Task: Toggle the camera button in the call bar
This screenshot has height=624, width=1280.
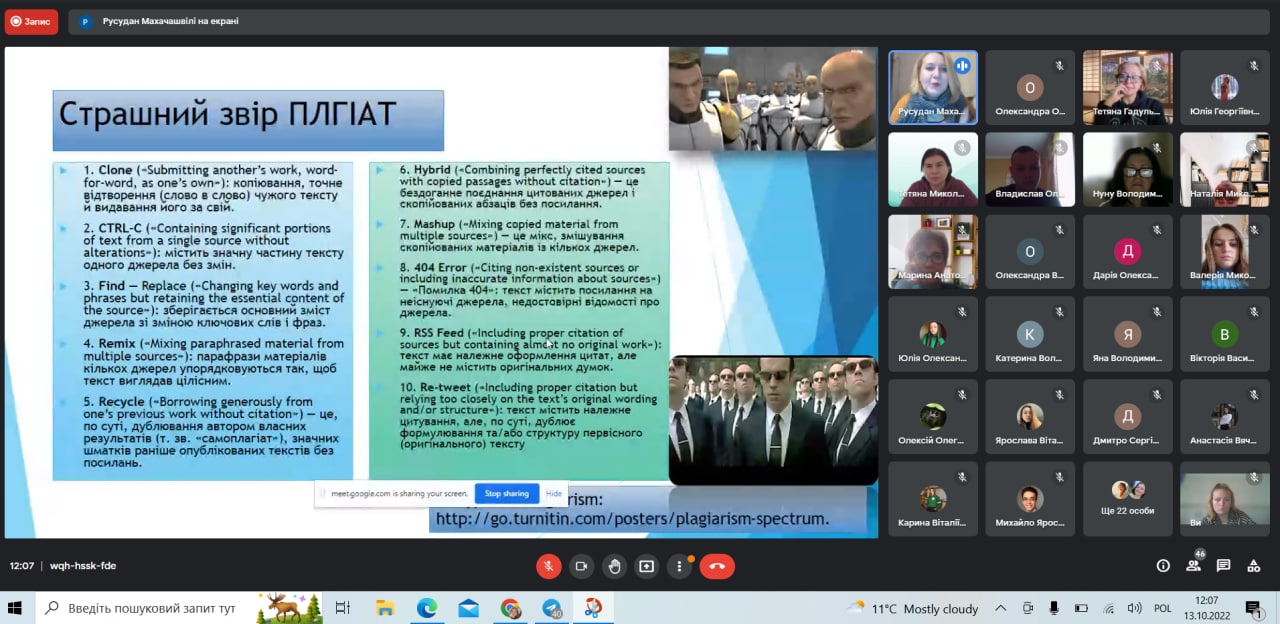Action: click(581, 566)
